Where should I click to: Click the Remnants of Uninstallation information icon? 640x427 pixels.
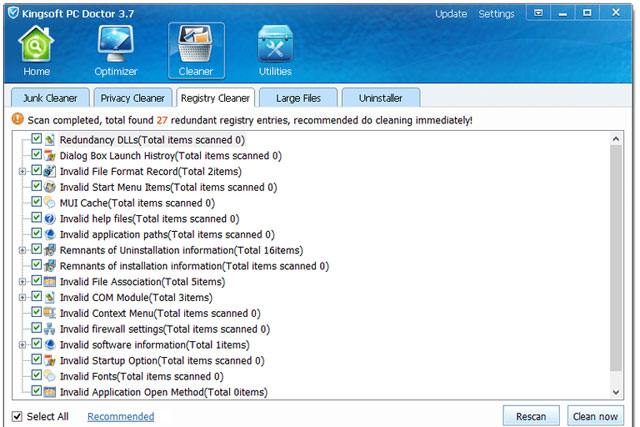tap(49, 250)
